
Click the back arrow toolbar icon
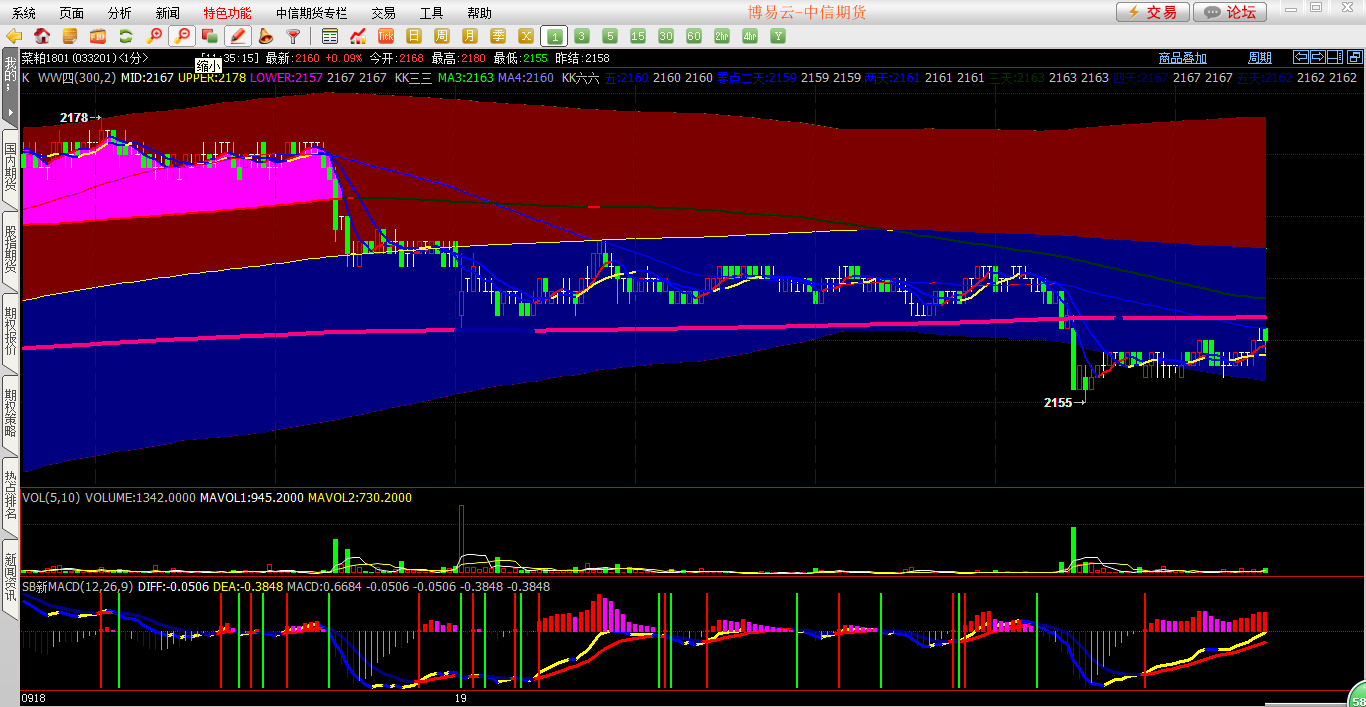pyautogui.click(x=14, y=36)
